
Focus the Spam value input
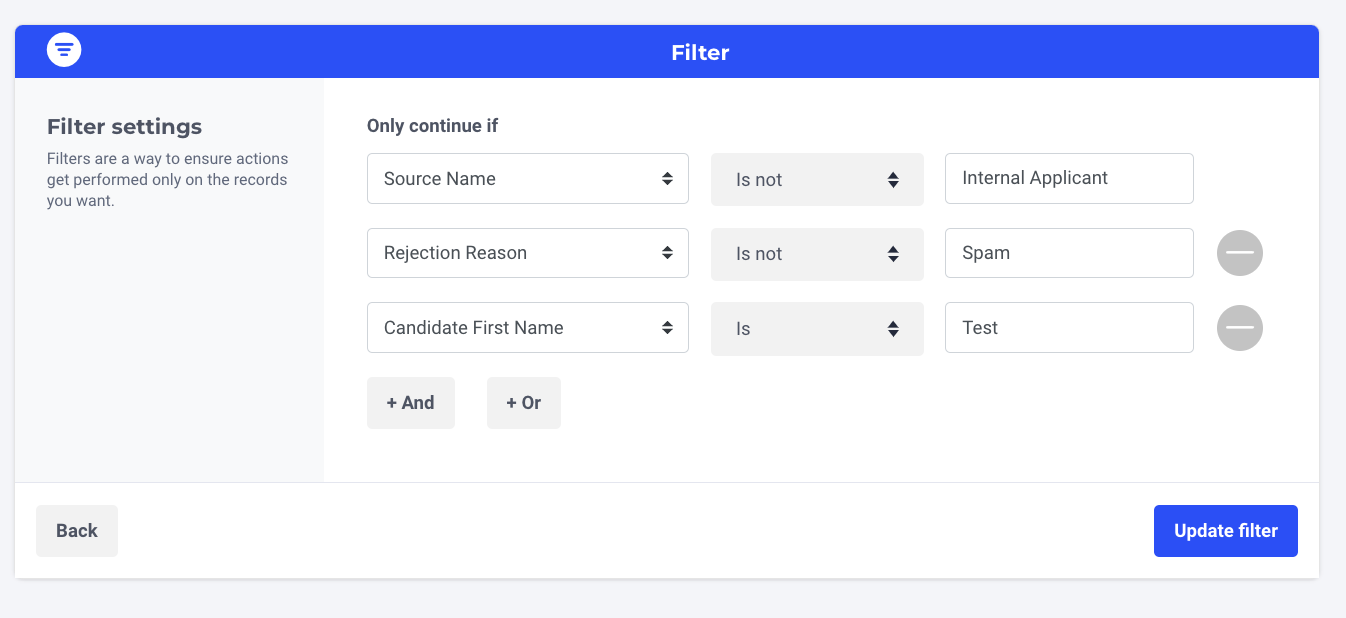tap(1068, 253)
